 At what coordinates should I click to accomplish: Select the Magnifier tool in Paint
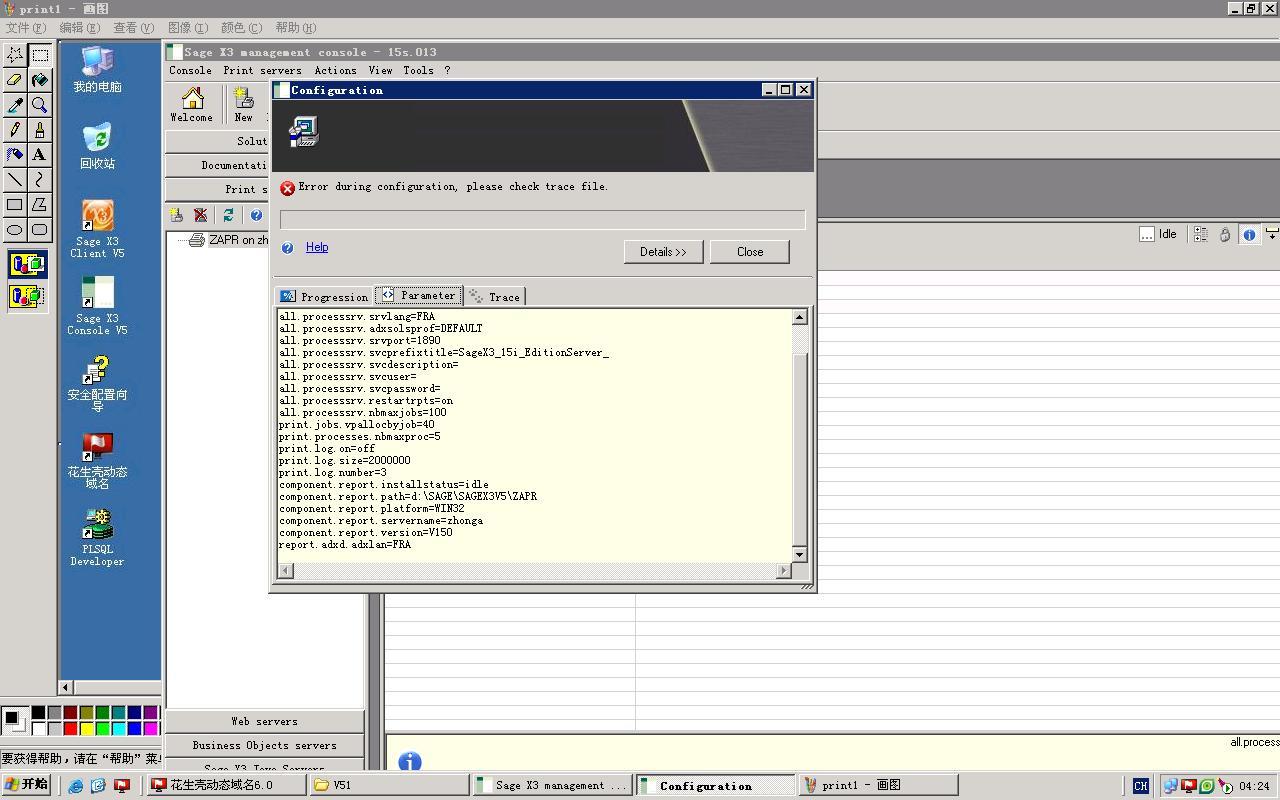(x=39, y=105)
